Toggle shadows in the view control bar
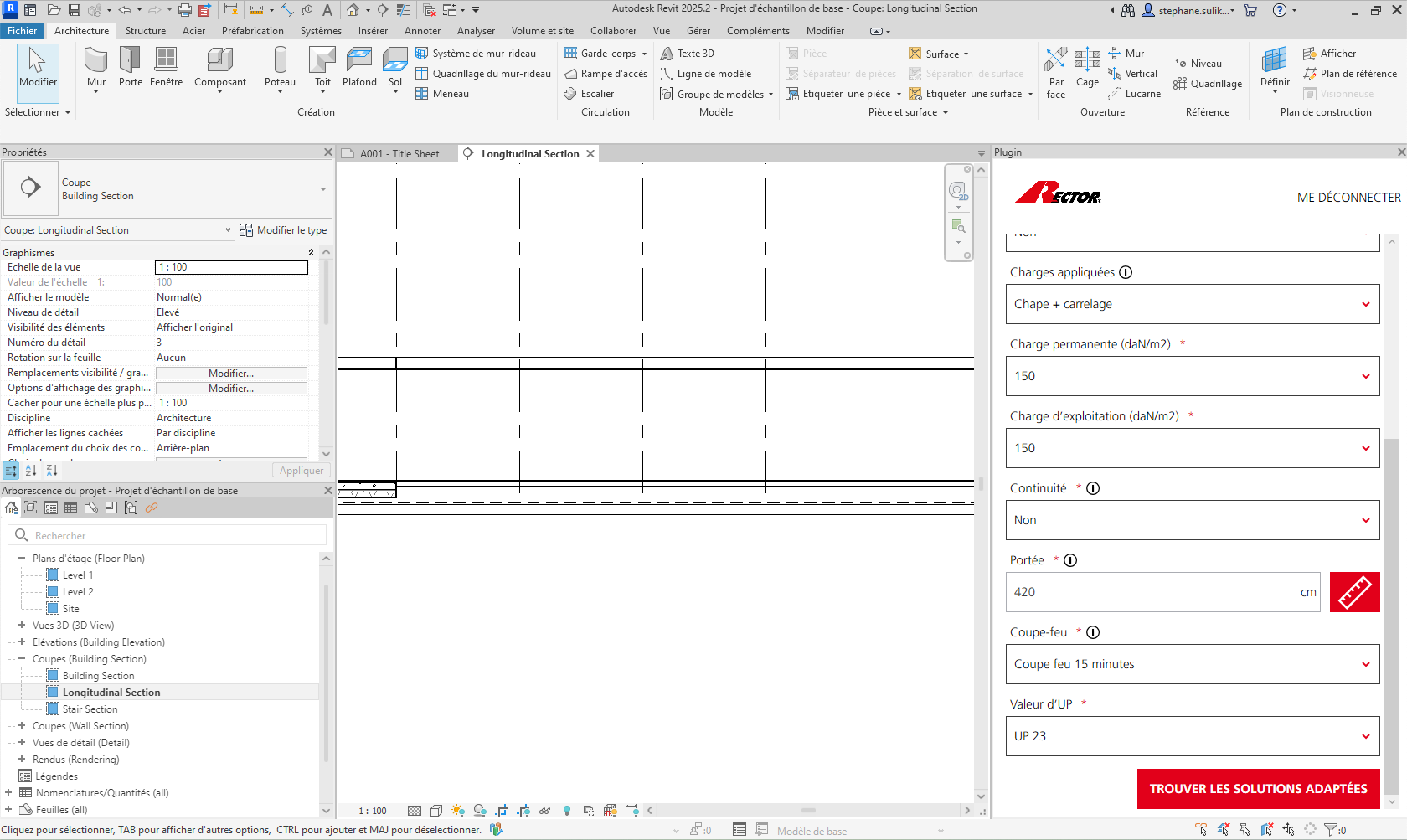Screen dimensions: 1407x840 point(480,810)
